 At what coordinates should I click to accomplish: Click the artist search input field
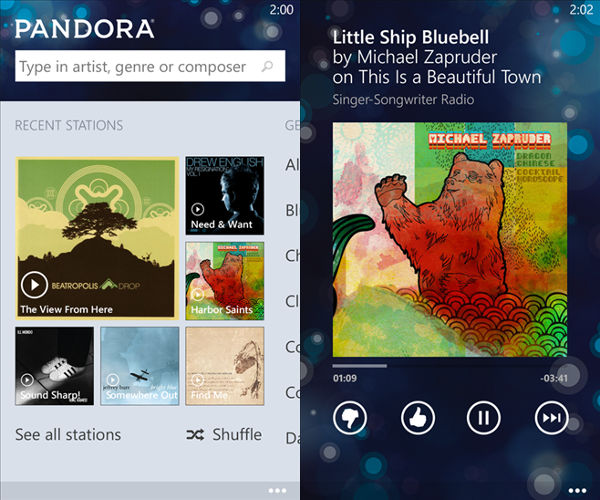coord(150,66)
